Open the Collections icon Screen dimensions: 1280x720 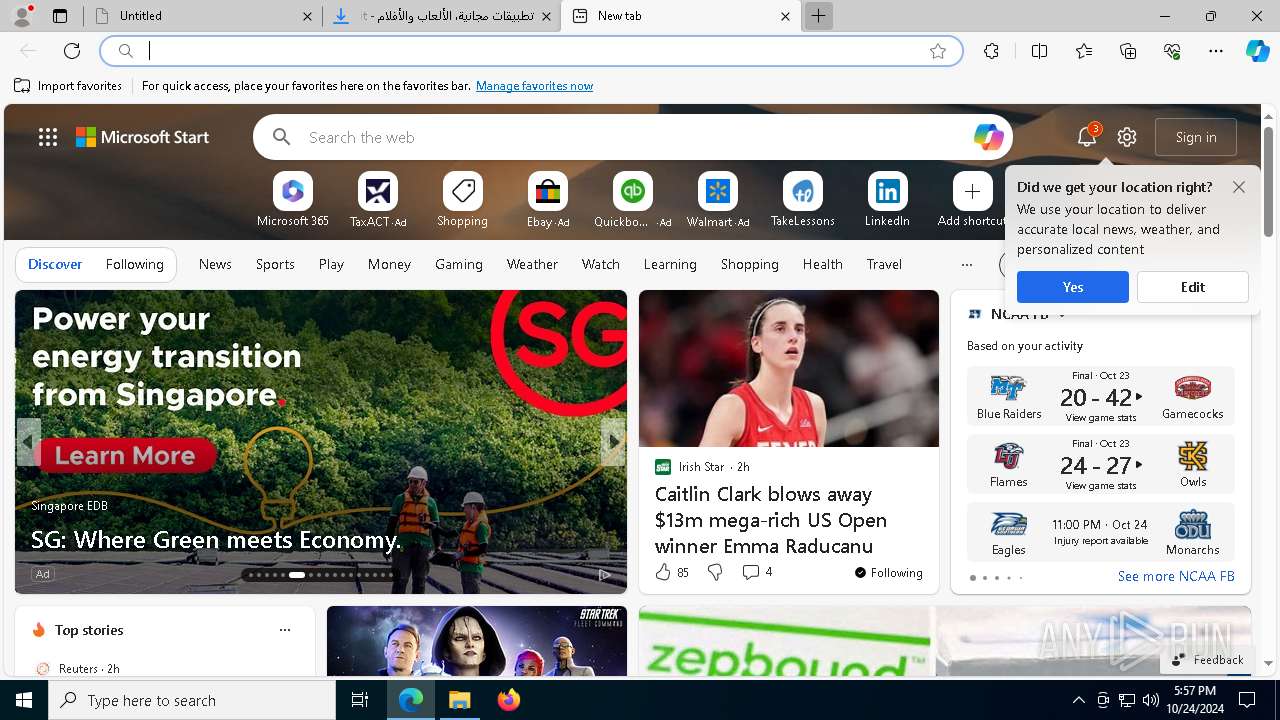[1128, 51]
